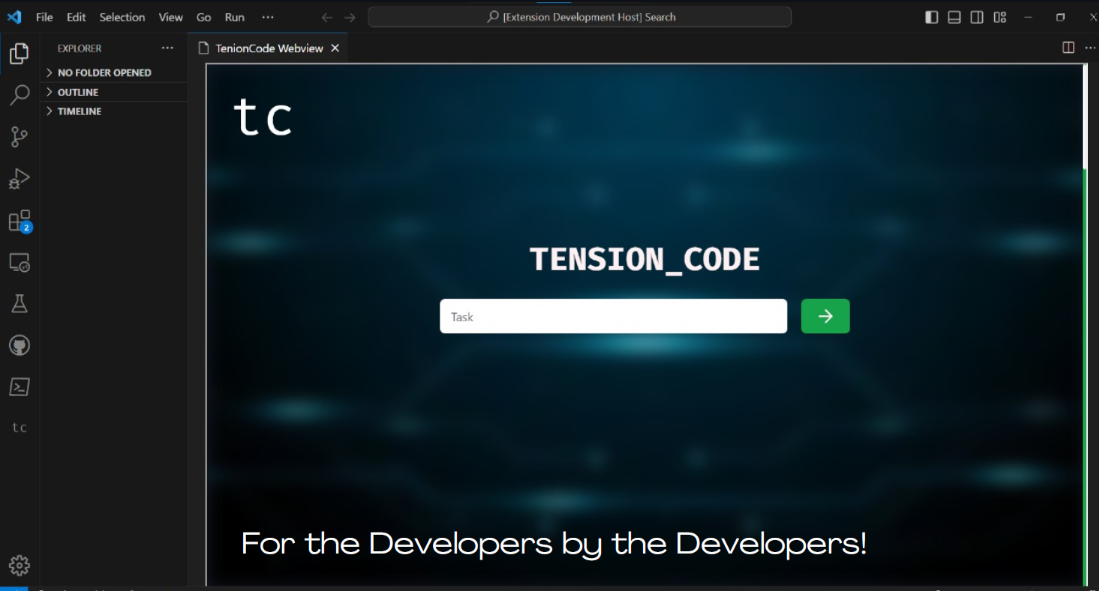The height and width of the screenshot is (591, 1099).
Task: Open the Manage settings gear
Action: pos(19,566)
